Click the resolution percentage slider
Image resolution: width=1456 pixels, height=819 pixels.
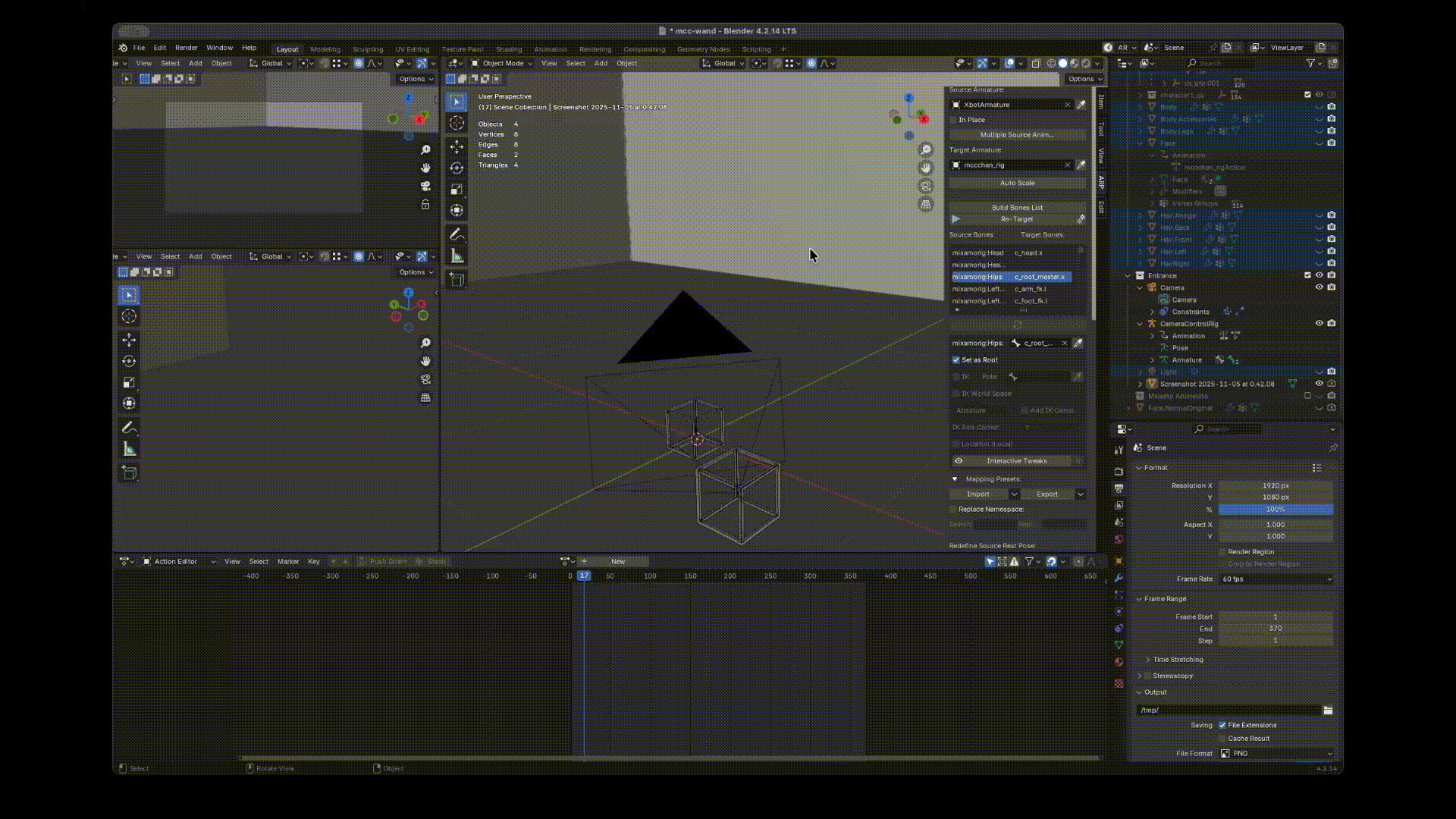click(x=1276, y=510)
